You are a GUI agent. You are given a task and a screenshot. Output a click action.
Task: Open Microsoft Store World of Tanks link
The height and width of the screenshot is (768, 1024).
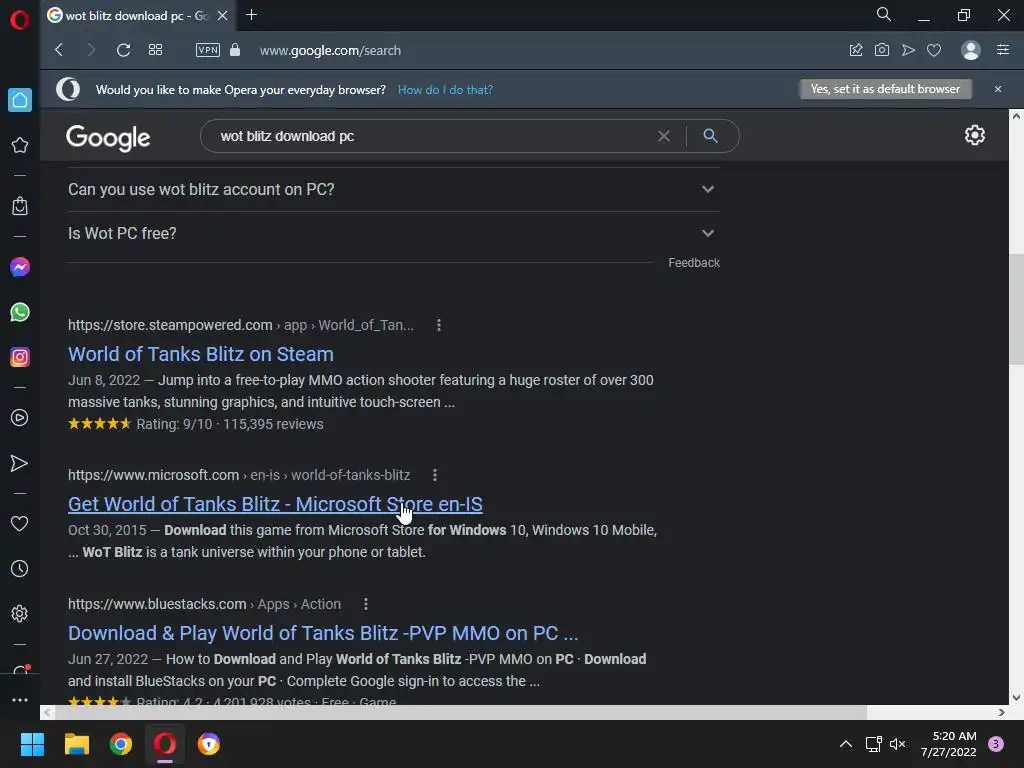coord(275,504)
